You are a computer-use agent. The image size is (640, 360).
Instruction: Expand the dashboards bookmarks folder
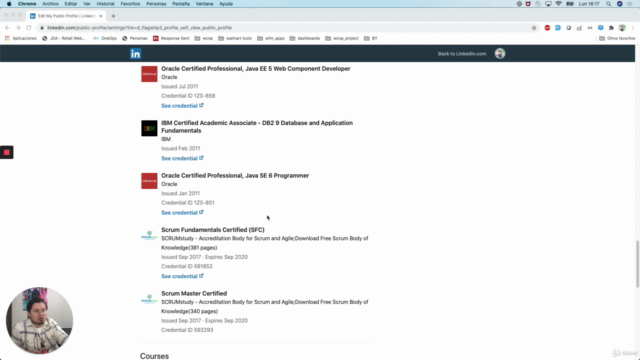click(x=305, y=38)
